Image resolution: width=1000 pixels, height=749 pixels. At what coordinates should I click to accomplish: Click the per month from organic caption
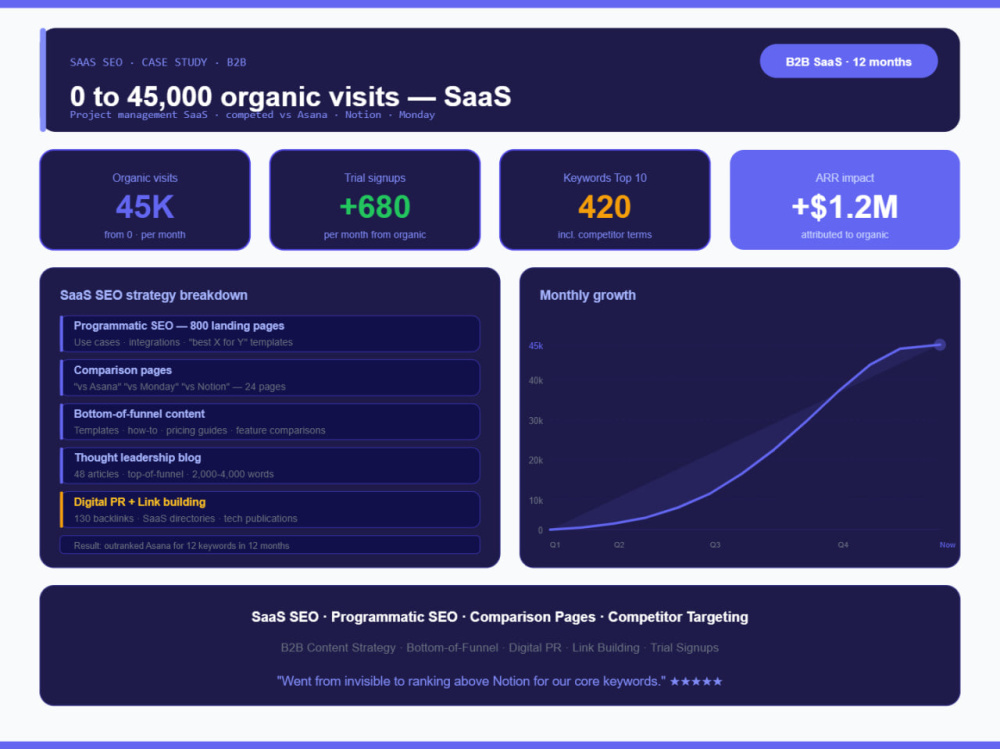click(375, 235)
